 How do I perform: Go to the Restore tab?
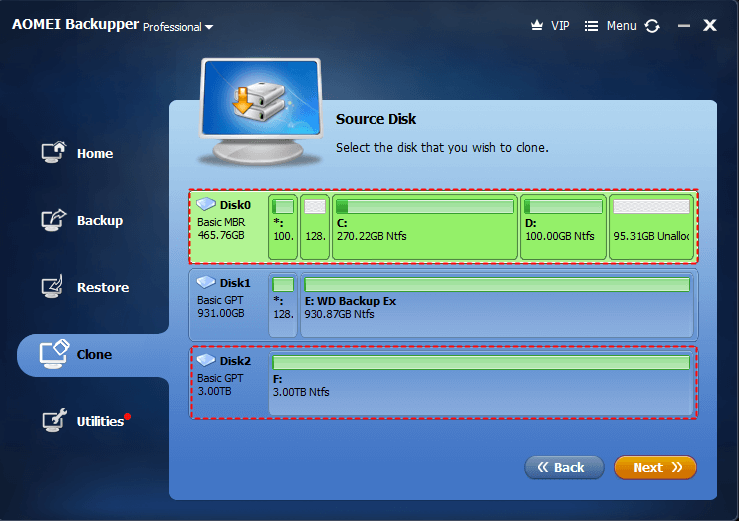(x=103, y=288)
